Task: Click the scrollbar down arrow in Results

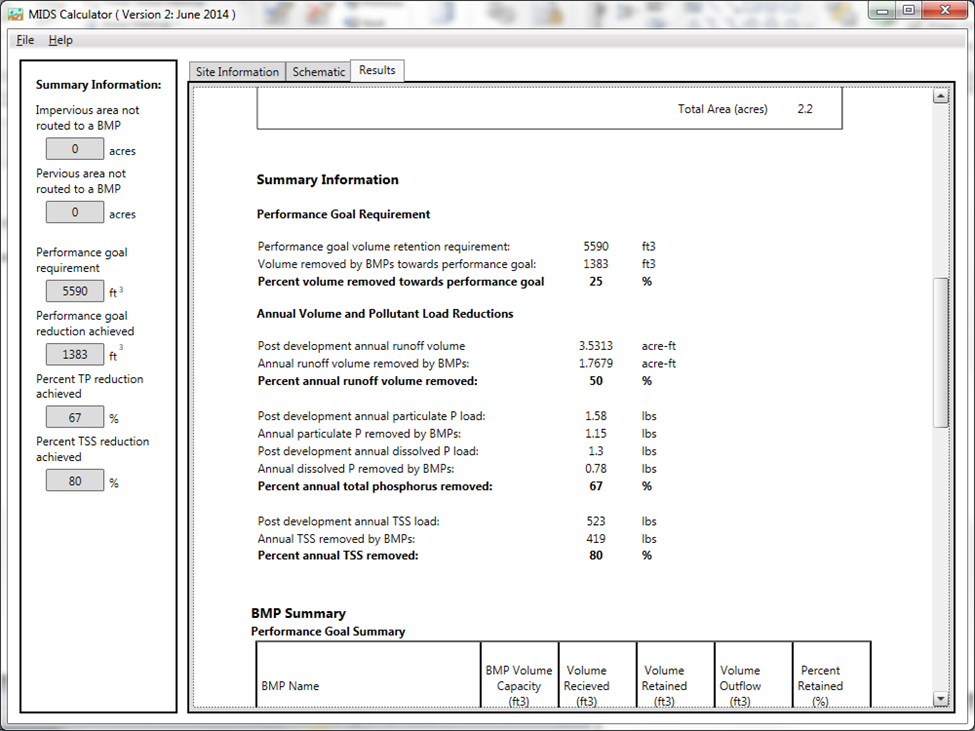Action: point(941,699)
